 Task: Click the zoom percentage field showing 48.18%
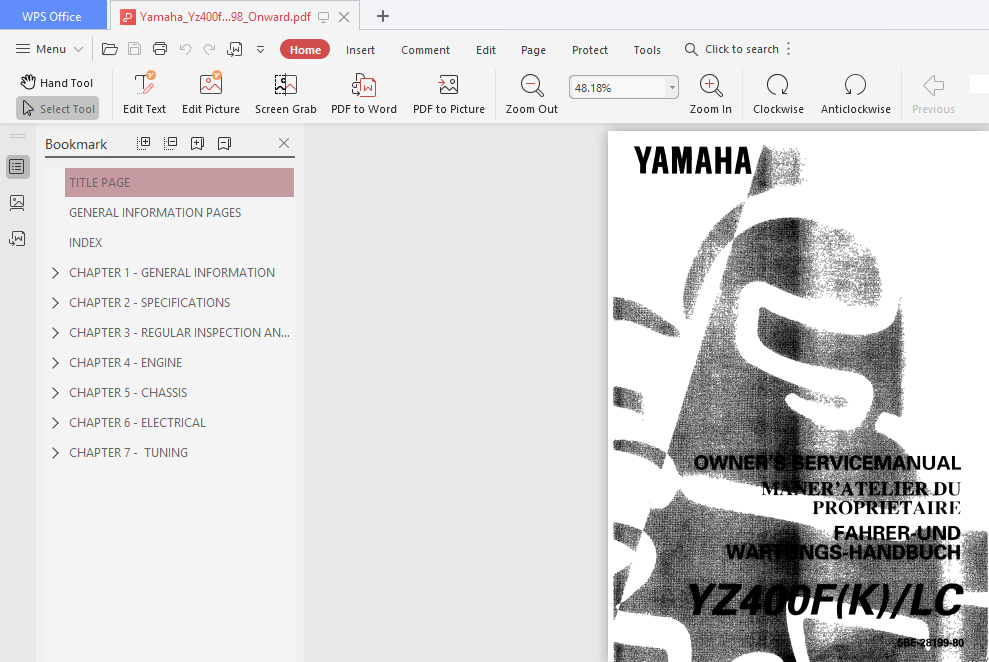tap(617, 88)
